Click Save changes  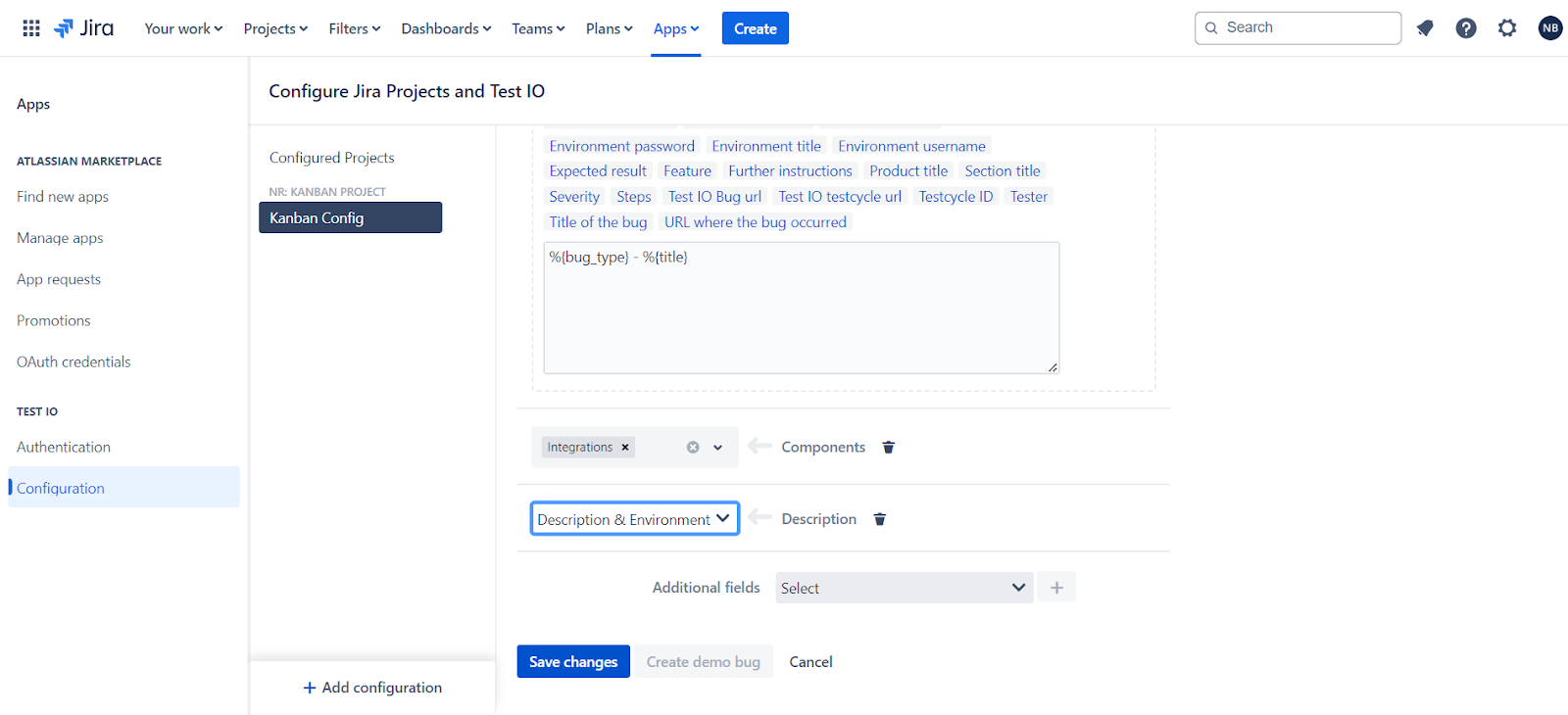573,662
